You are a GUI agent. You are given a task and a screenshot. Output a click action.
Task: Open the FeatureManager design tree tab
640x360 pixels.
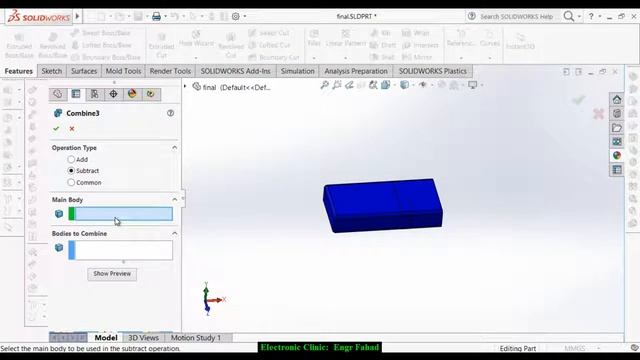58,94
